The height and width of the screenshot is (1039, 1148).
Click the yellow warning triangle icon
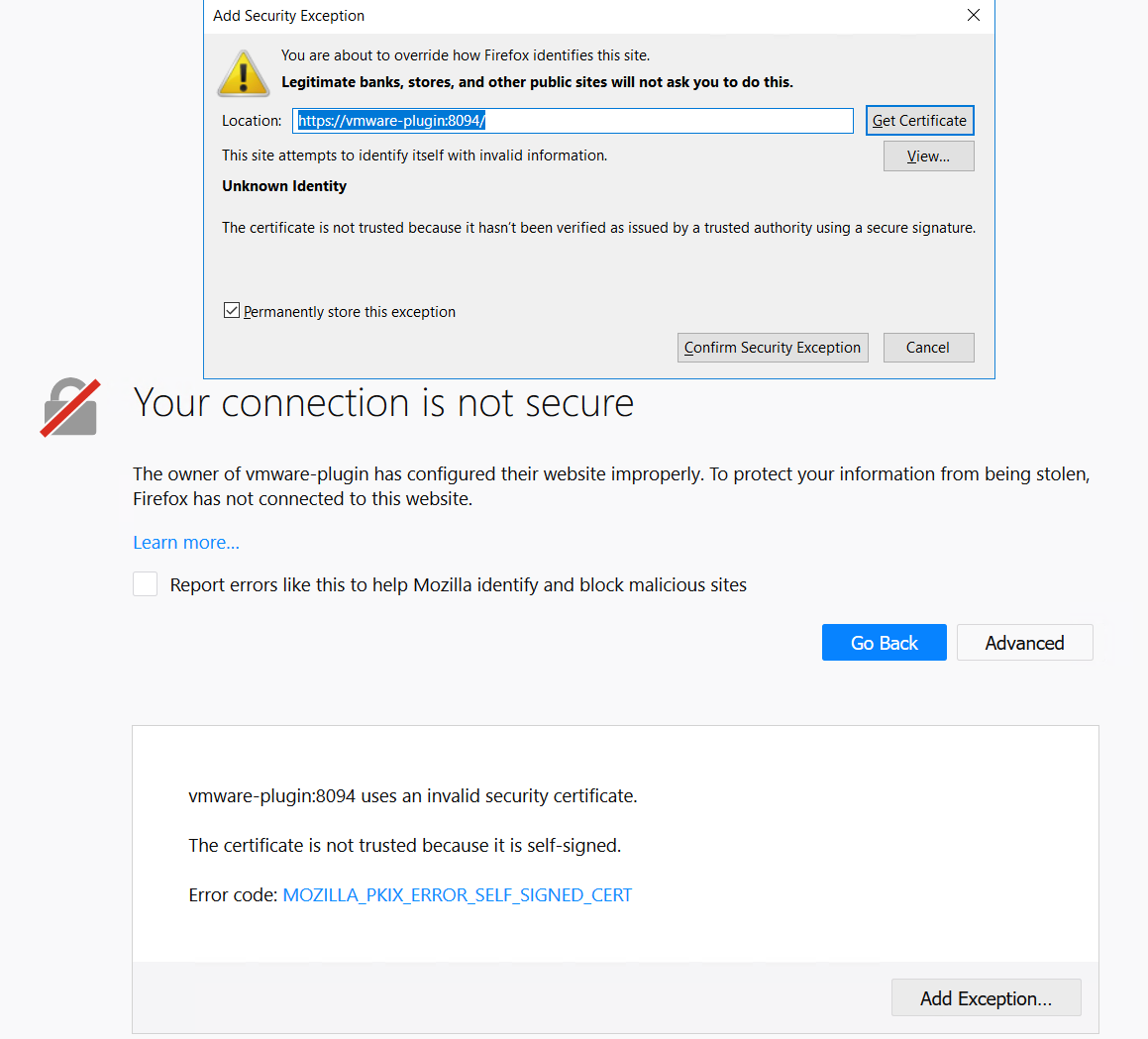coord(244,73)
